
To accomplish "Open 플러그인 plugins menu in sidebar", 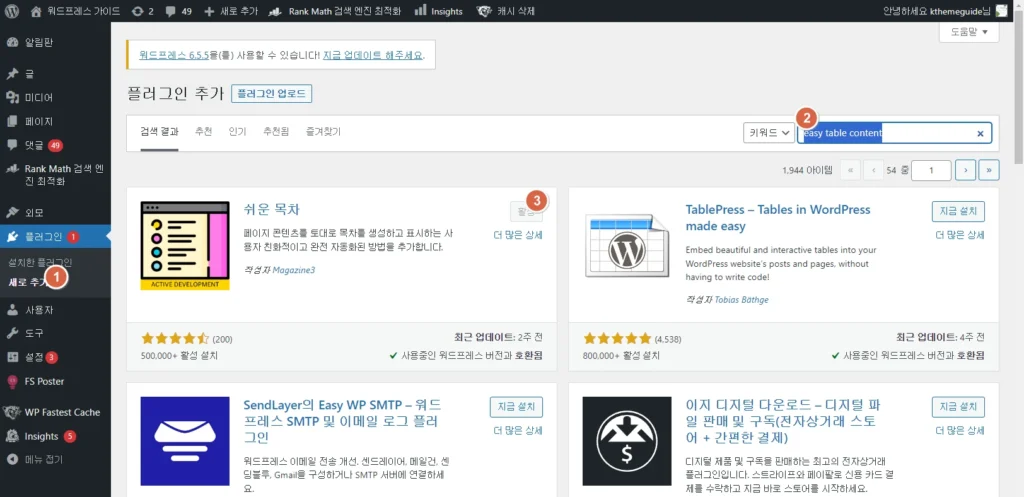I will (56, 236).
